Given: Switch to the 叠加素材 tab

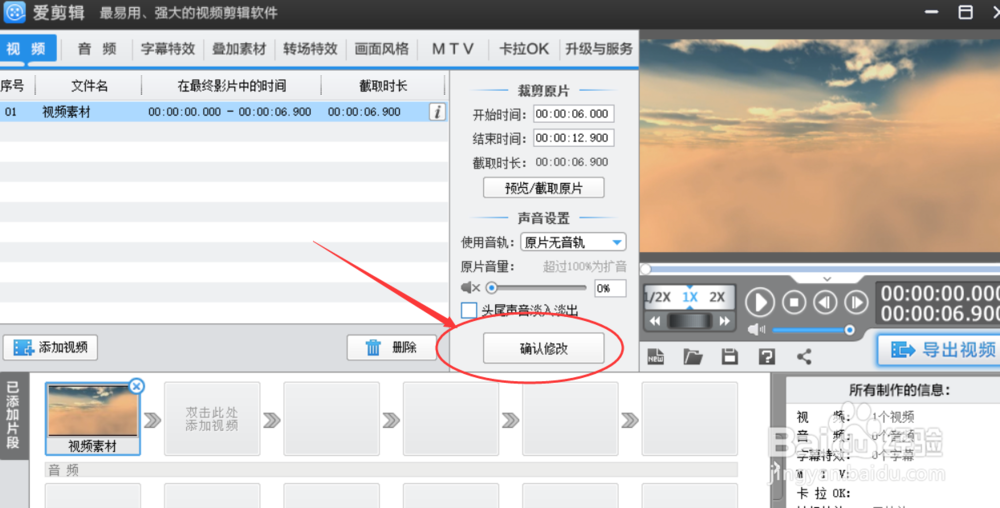Looking at the screenshot, I should [239, 49].
